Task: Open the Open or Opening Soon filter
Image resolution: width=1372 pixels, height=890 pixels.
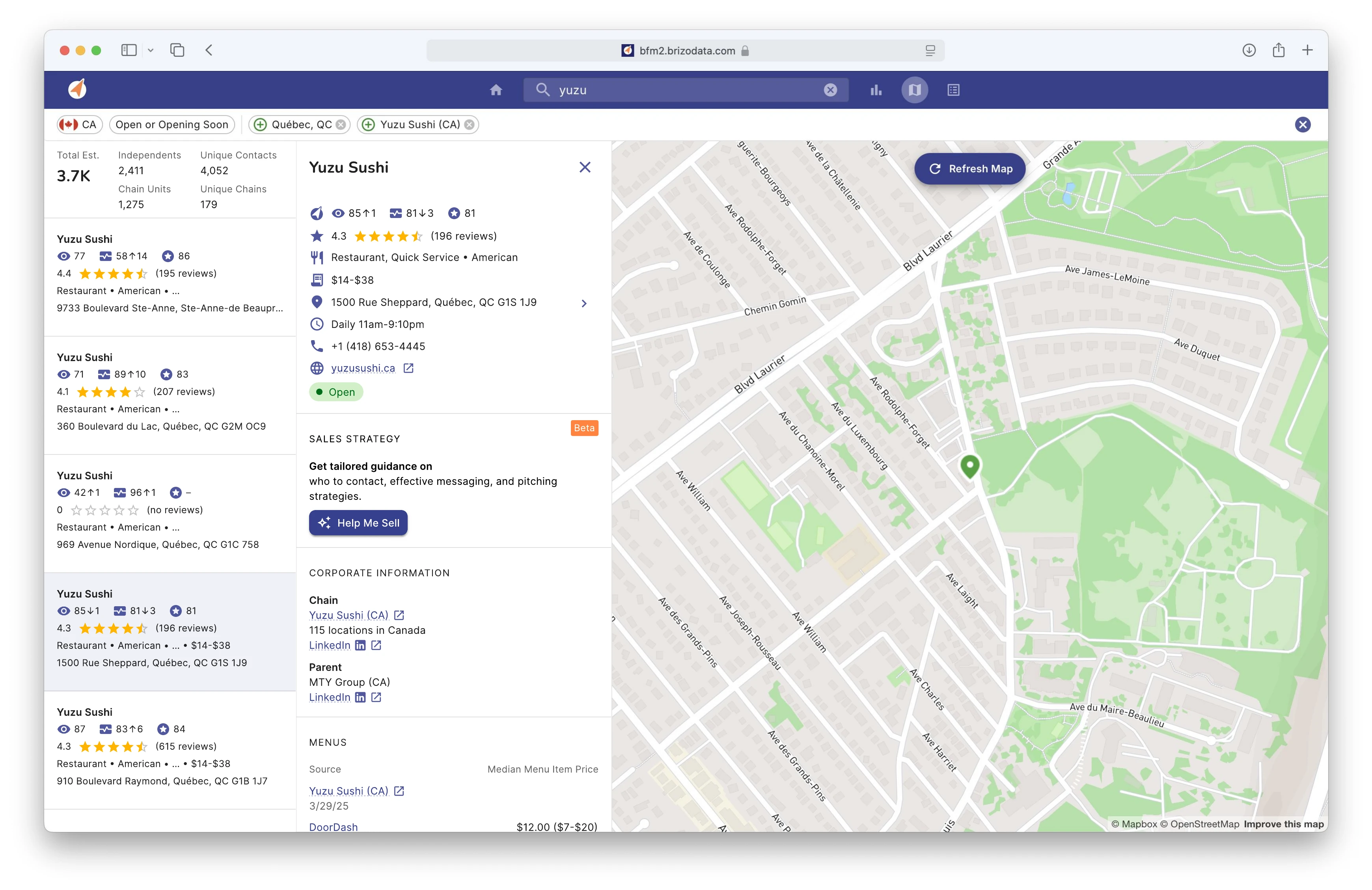Action: (x=172, y=125)
